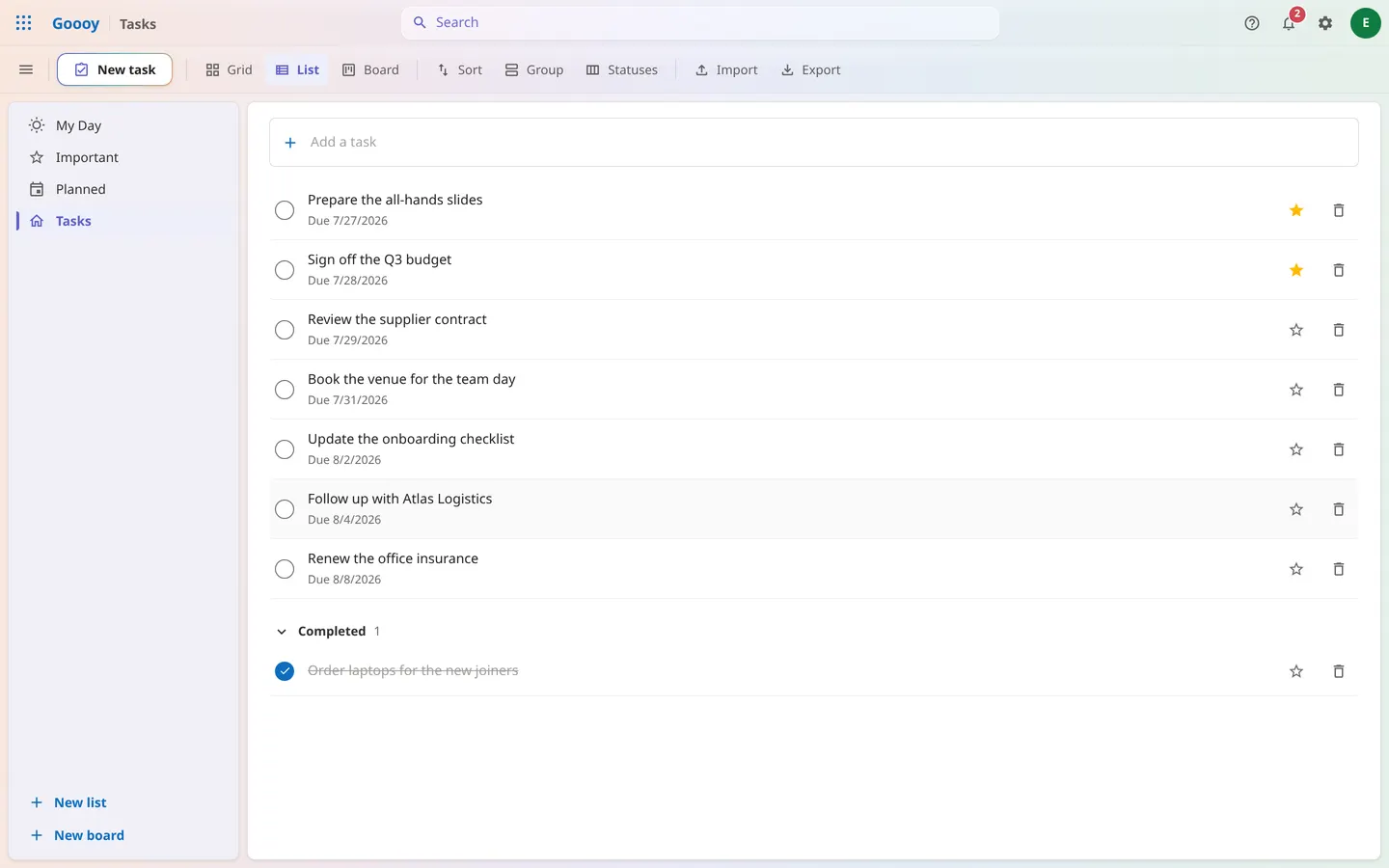Click the plus icon in Add a task
Screen dimensions: 1389x868
pyautogui.click(x=290, y=143)
